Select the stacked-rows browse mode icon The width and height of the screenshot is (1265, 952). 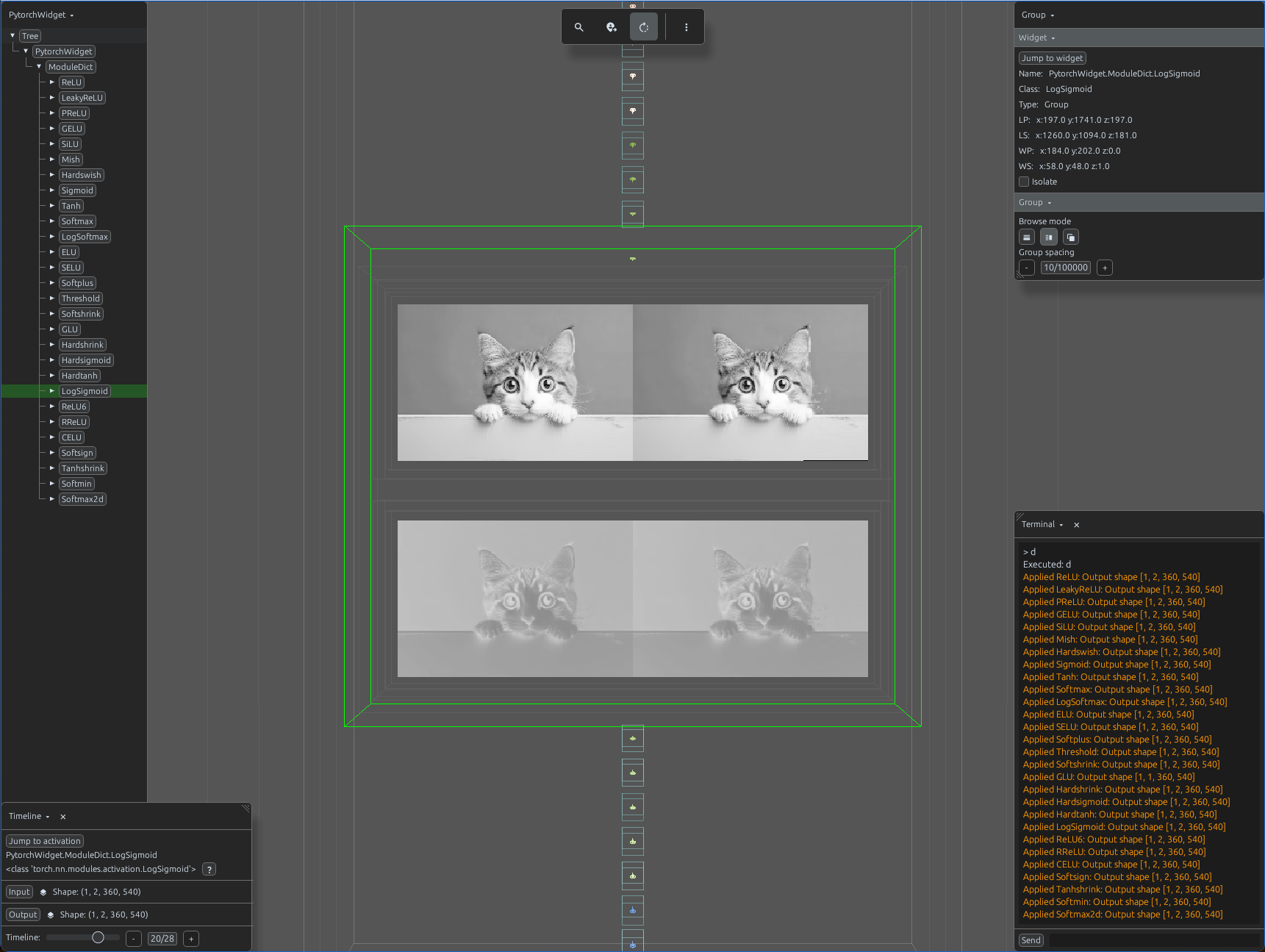tap(1027, 237)
